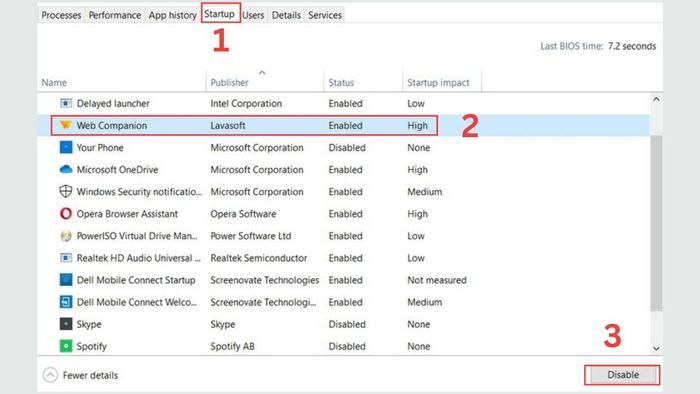Open the Performance tab
This screenshot has height=394, width=700.
[x=115, y=15]
